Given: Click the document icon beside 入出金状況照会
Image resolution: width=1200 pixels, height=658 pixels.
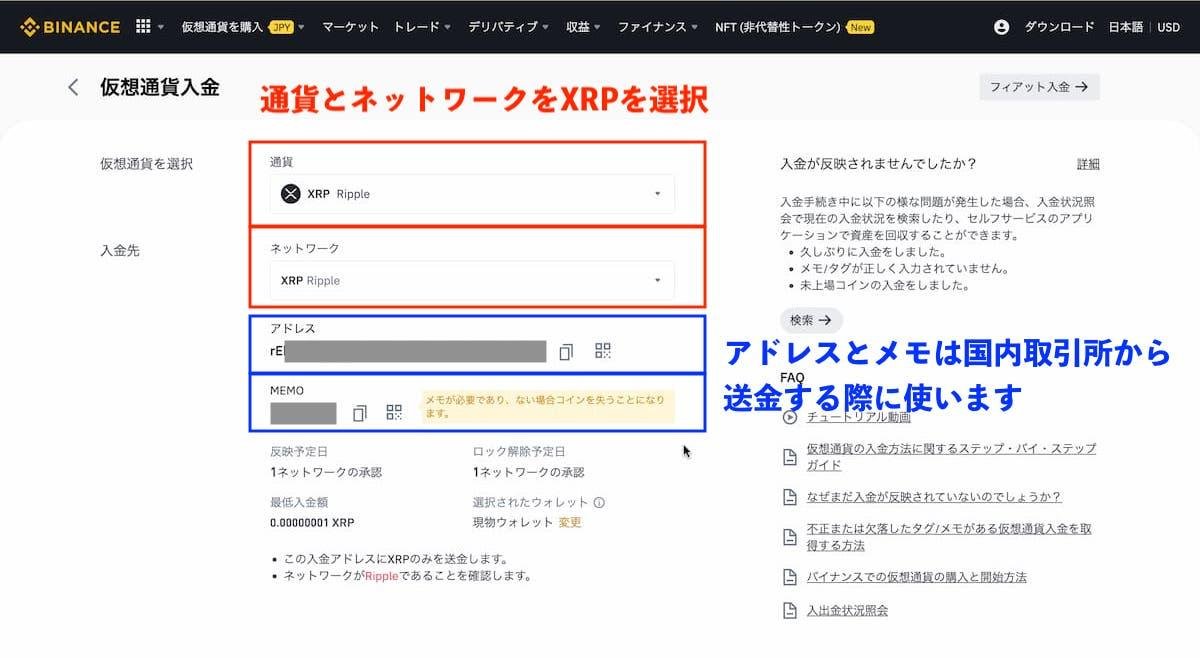Looking at the screenshot, I should point(790,610).
